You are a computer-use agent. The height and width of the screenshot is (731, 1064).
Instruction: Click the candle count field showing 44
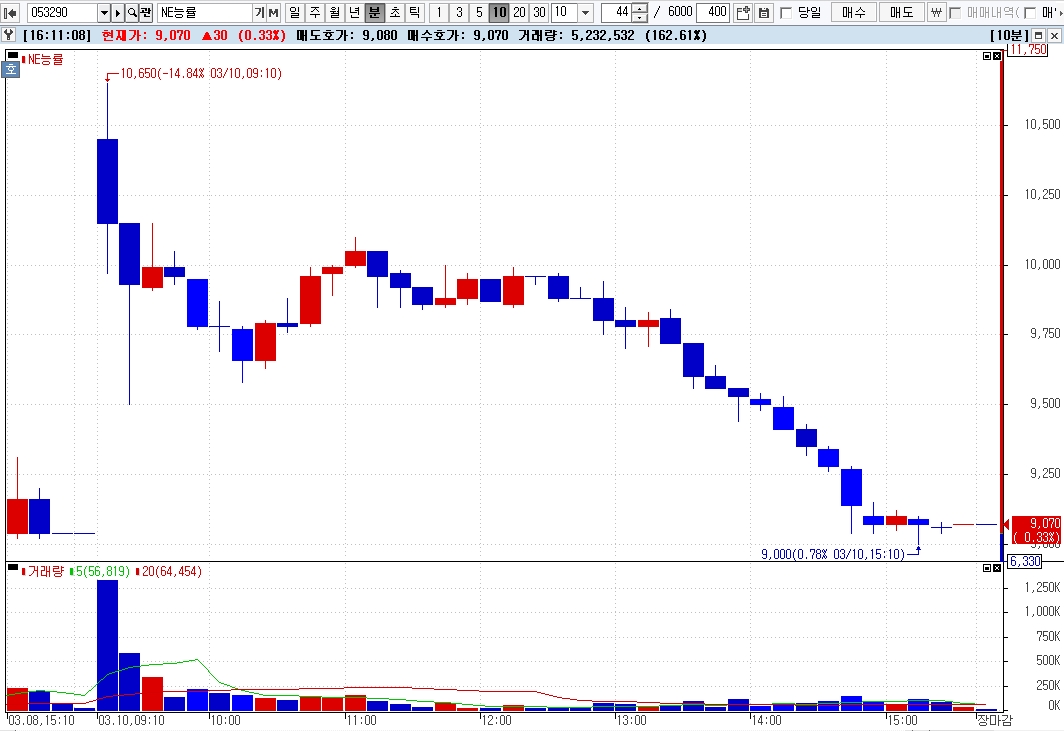click(x=617, y=12)
